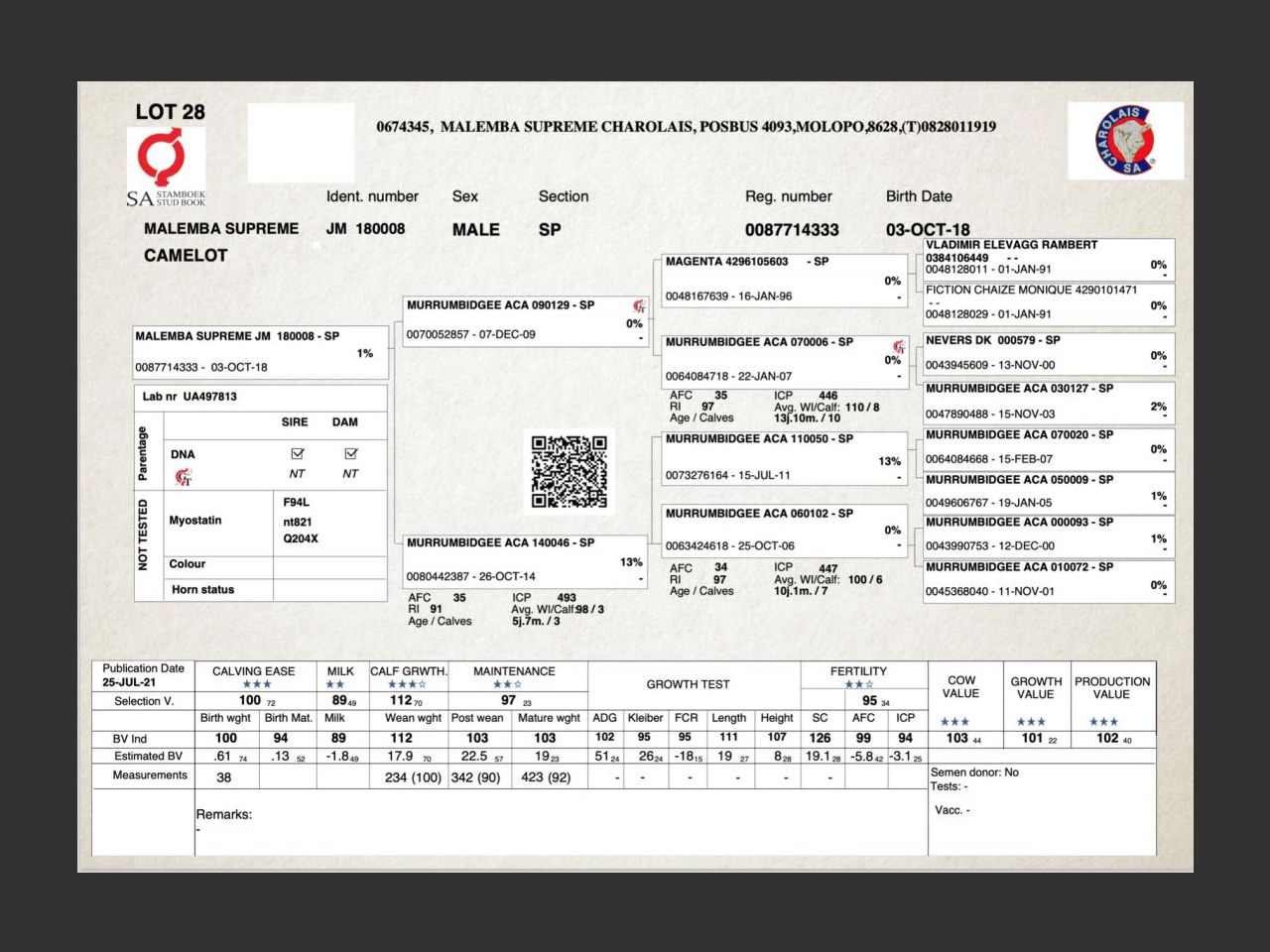Click the Cow Value star rating
This screenshot has width=1270, height=952.
[954, 722]
